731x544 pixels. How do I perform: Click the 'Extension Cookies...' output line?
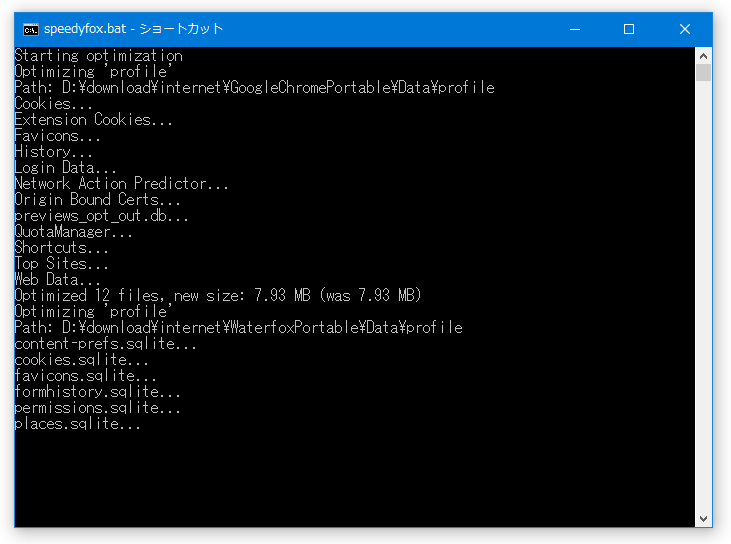click(x=93, y=120)
